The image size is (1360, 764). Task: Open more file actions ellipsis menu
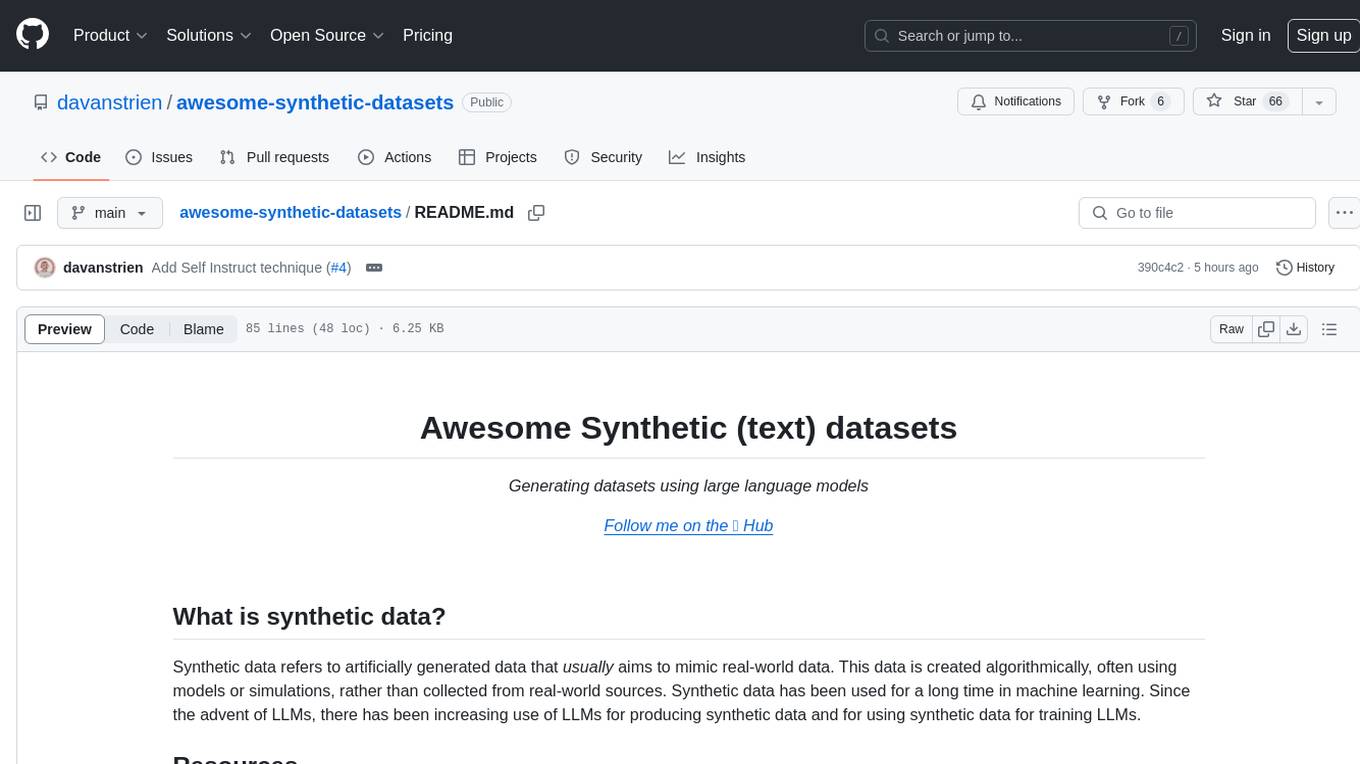point(1345,213)
